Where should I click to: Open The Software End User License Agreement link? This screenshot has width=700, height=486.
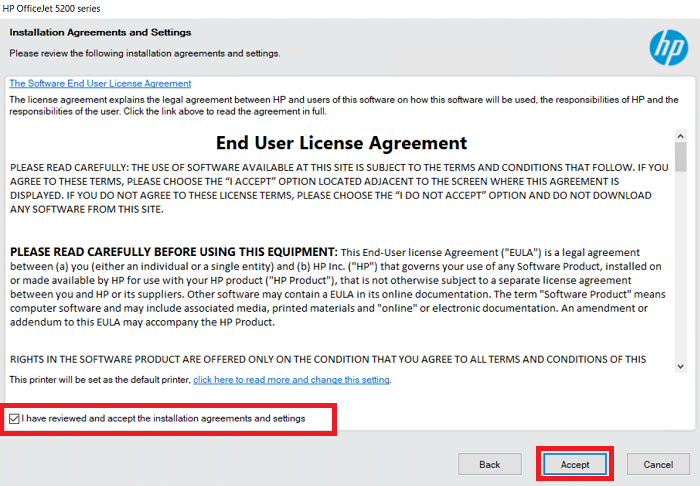pos(100,83)
